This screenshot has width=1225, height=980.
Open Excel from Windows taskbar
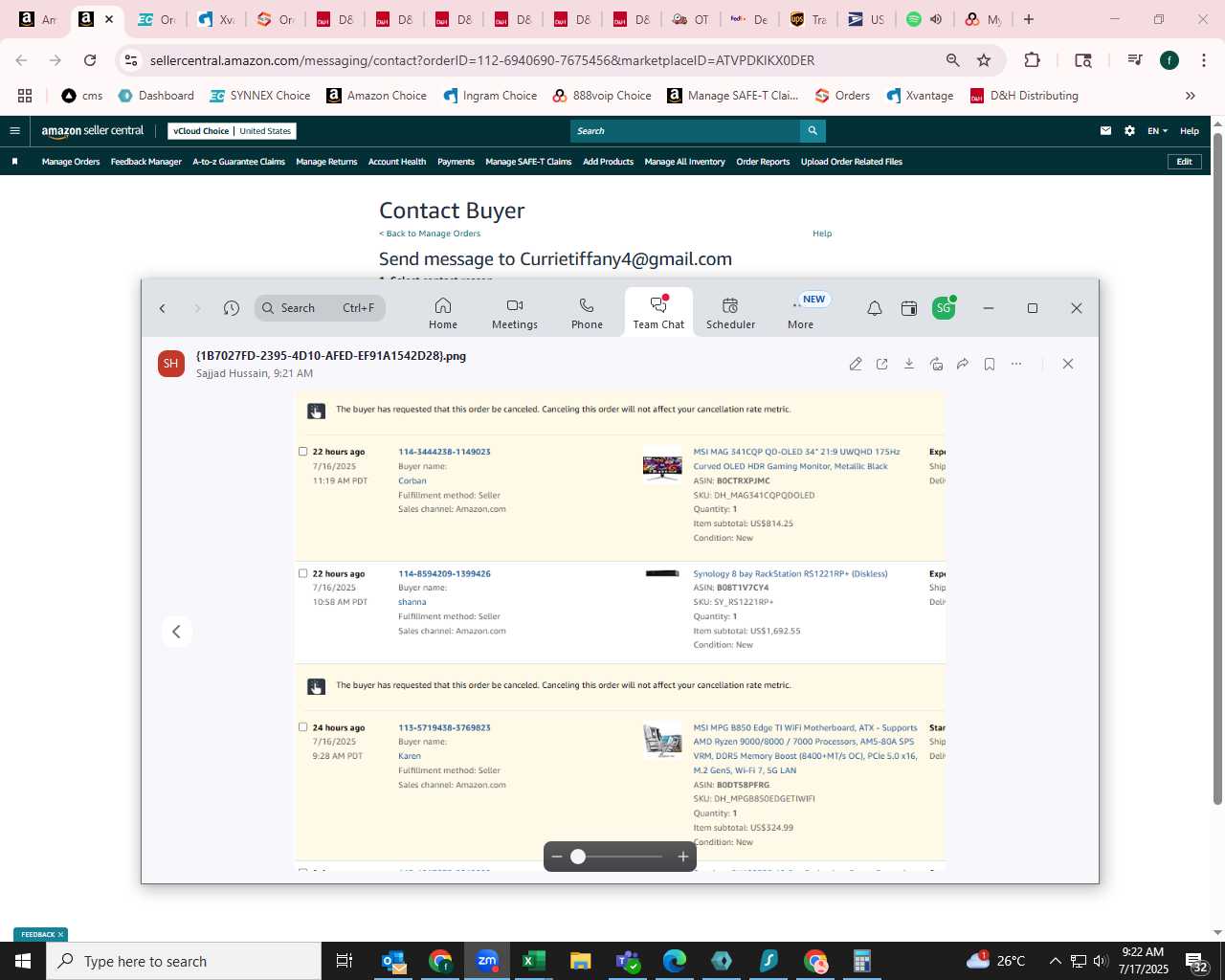pos(534,961)
